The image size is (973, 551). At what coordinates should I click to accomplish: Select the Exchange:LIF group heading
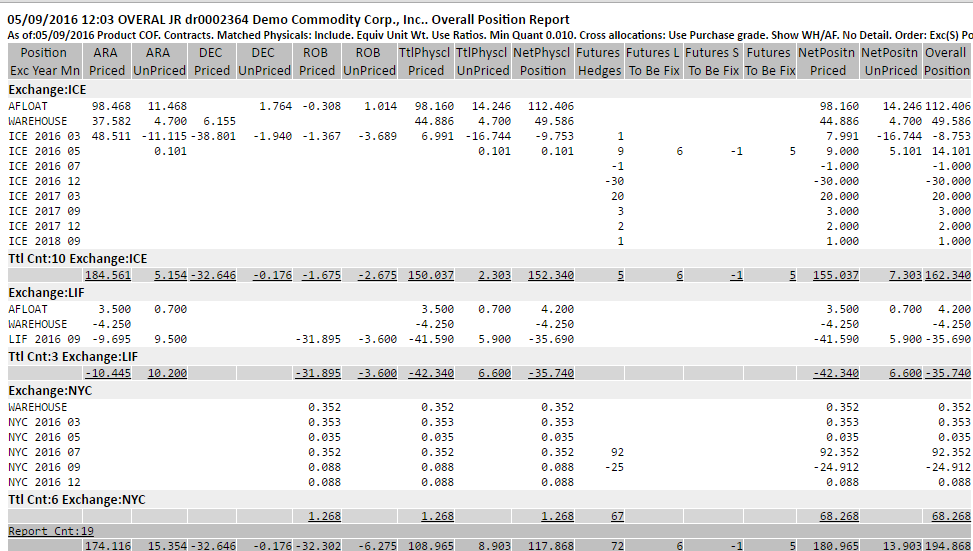tap(46, 293)
